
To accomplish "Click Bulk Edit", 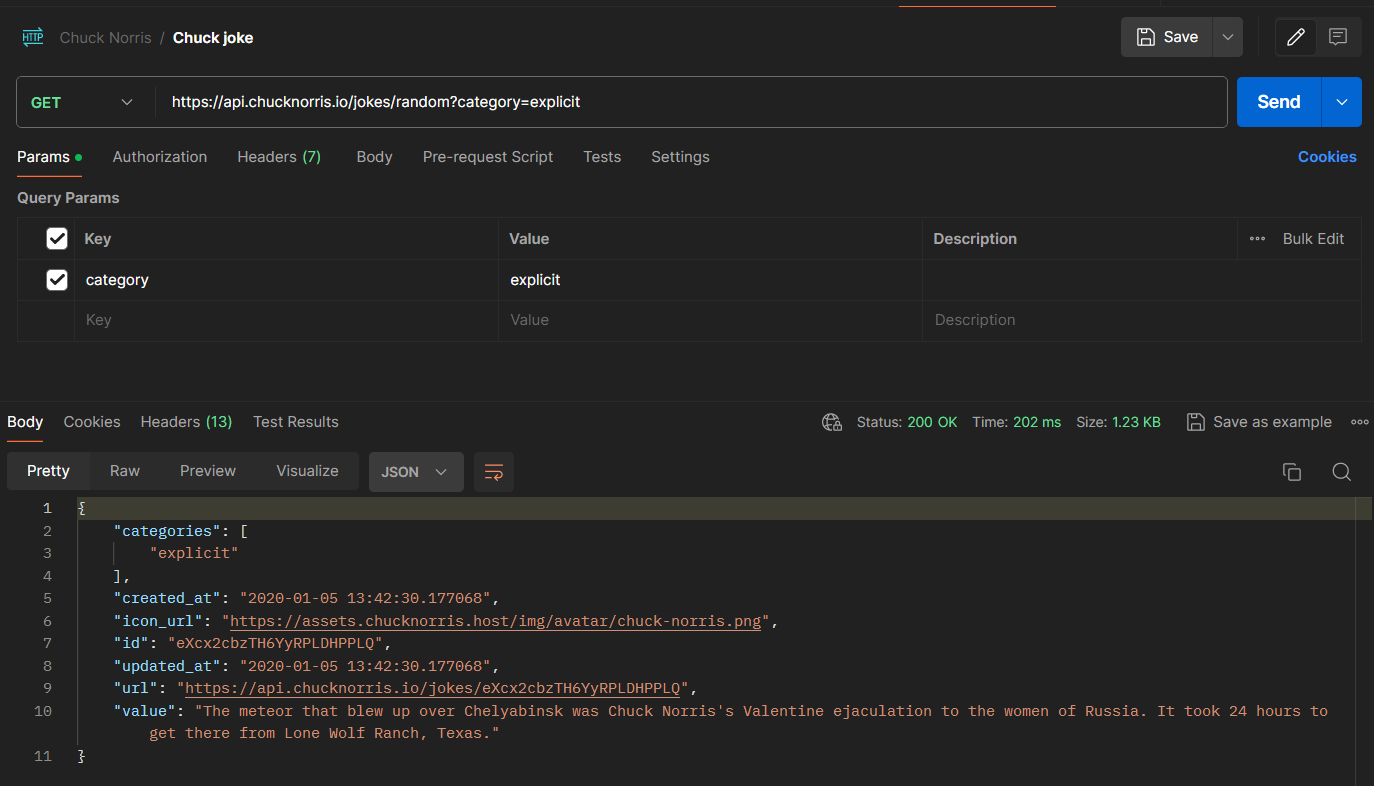I will pyautogui.click(x=1313, y=239).
